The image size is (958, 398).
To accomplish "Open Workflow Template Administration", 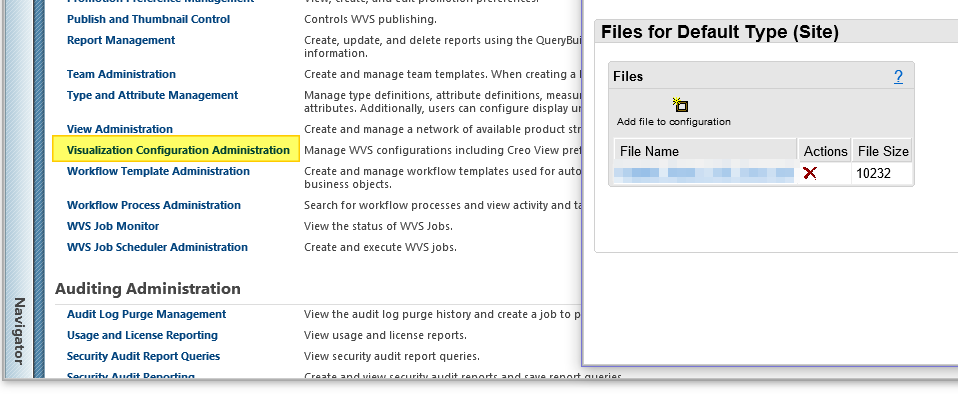I will [158, 171].
